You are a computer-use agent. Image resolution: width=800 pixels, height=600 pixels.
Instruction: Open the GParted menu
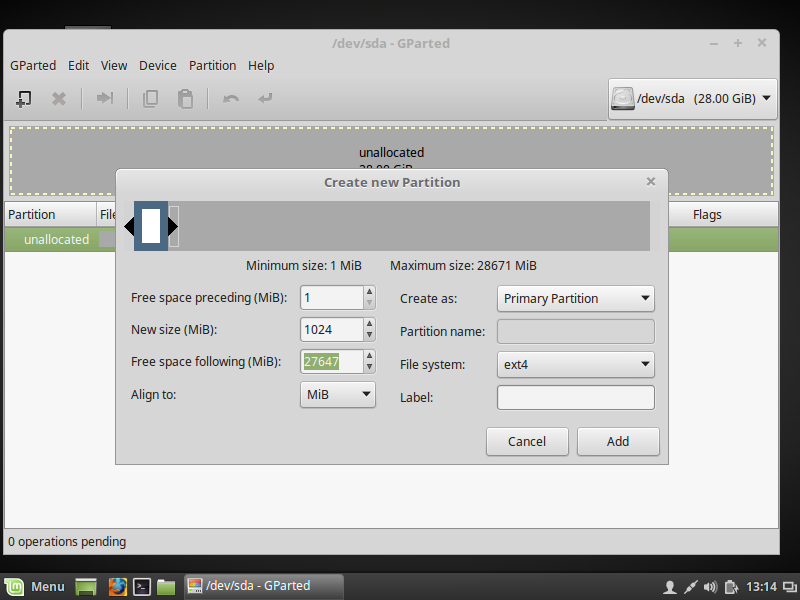33,65
